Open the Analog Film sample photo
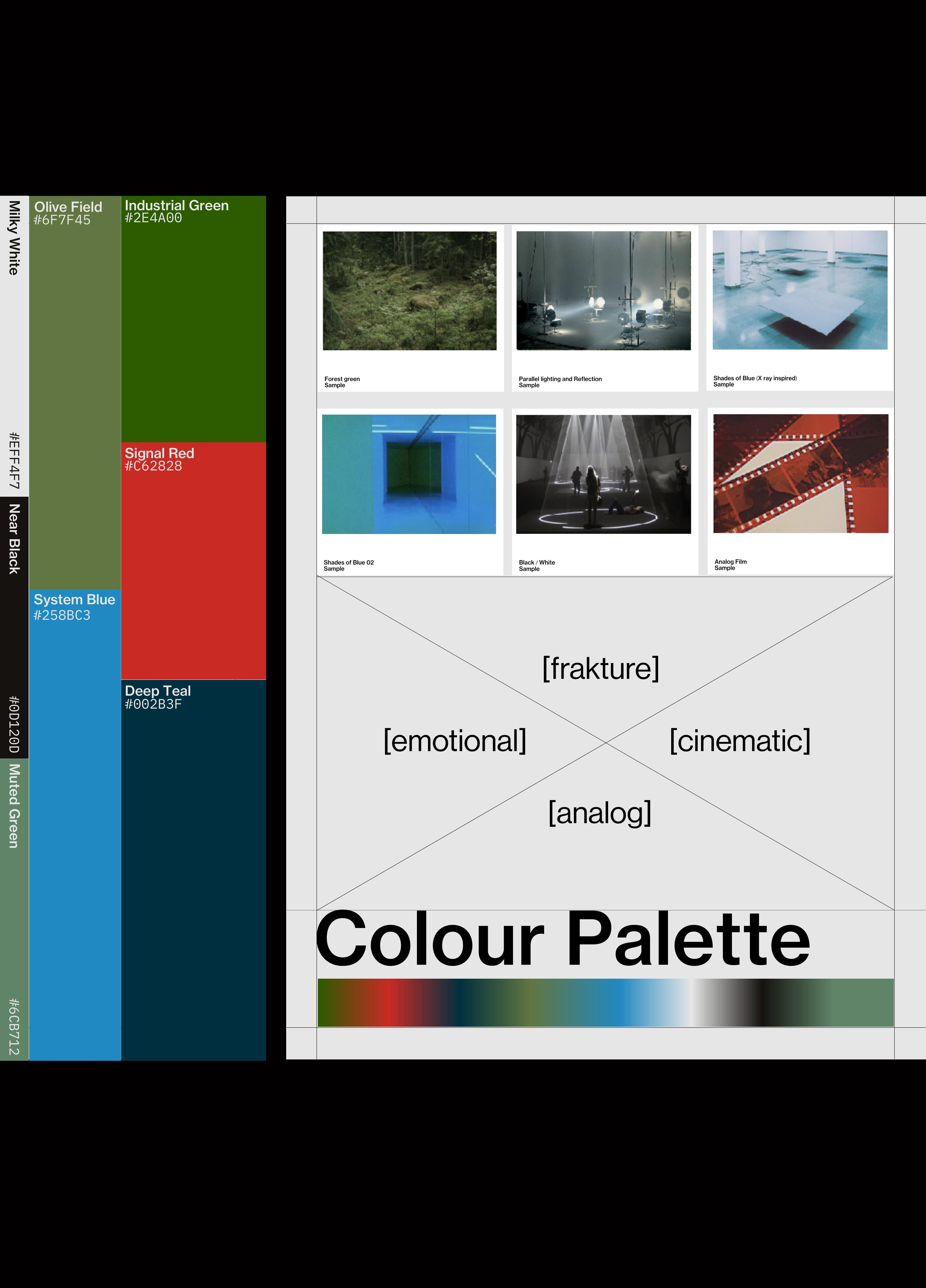 [801, 474]
